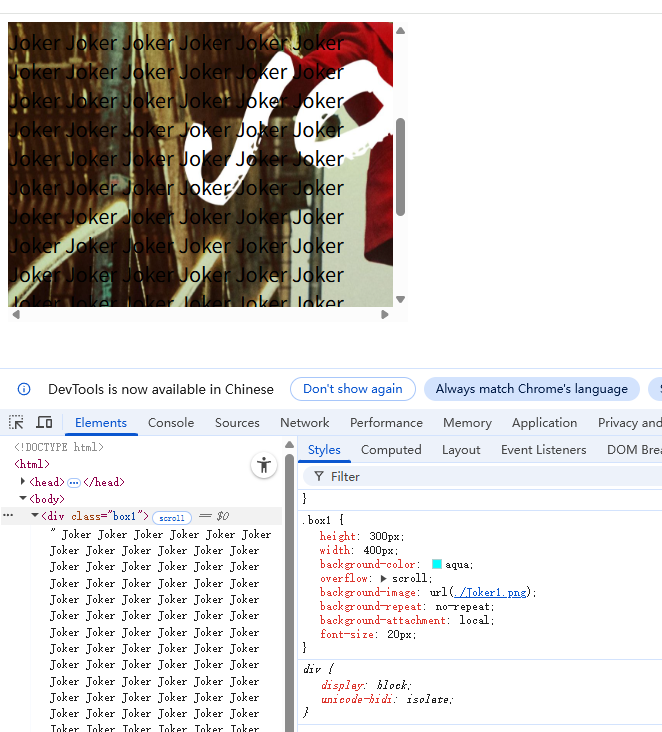Viewport: 662px width, 732px height.
Task: Click the Elements panel scroll up arrow
Action: point(289,445)
